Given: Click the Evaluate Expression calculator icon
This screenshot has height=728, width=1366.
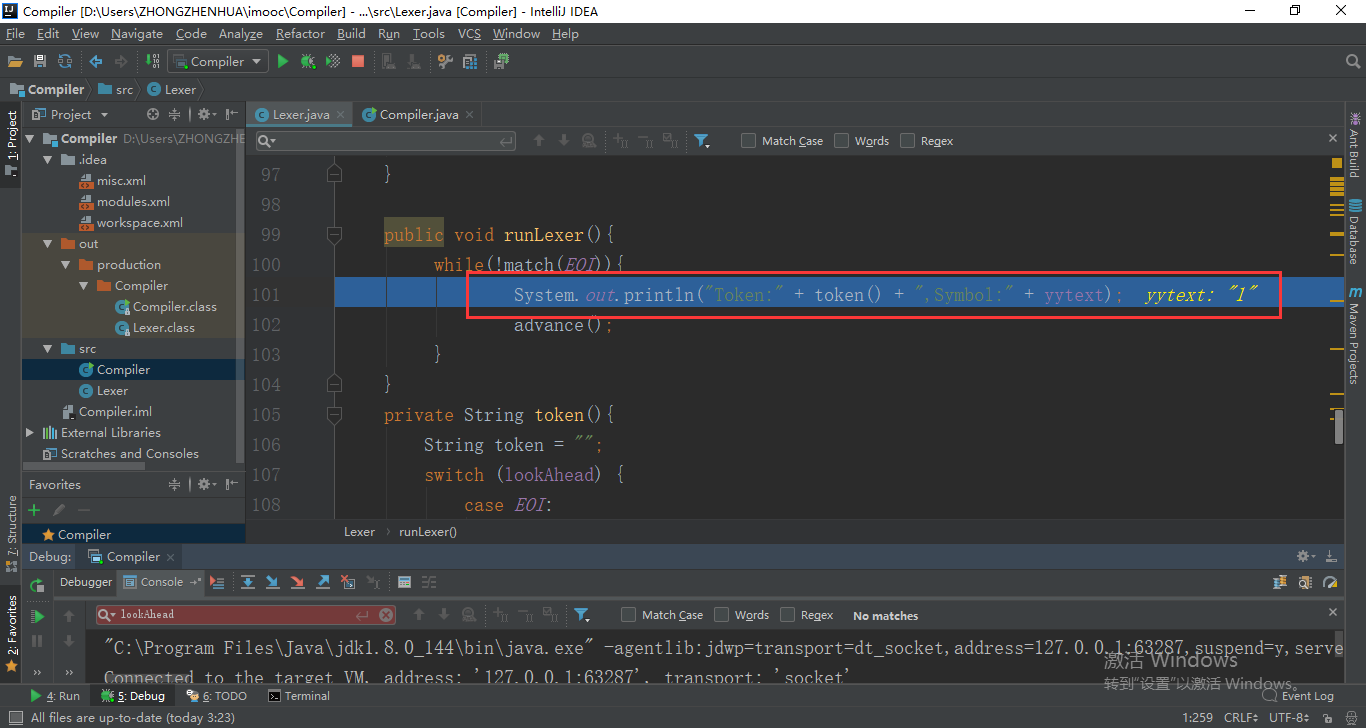Looking at the screenshot, I should (x=404, y=582).
